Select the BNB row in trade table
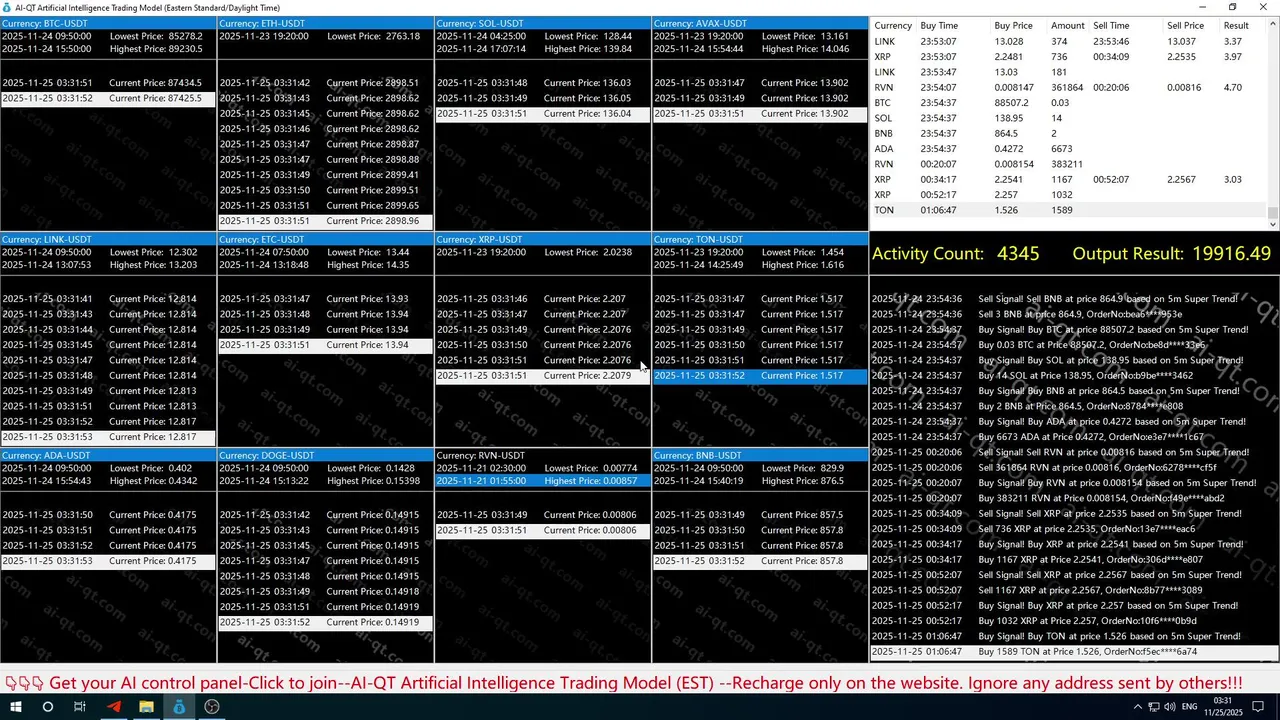The height and width of the screenshot is (720, 1280). pos(1069,133)
